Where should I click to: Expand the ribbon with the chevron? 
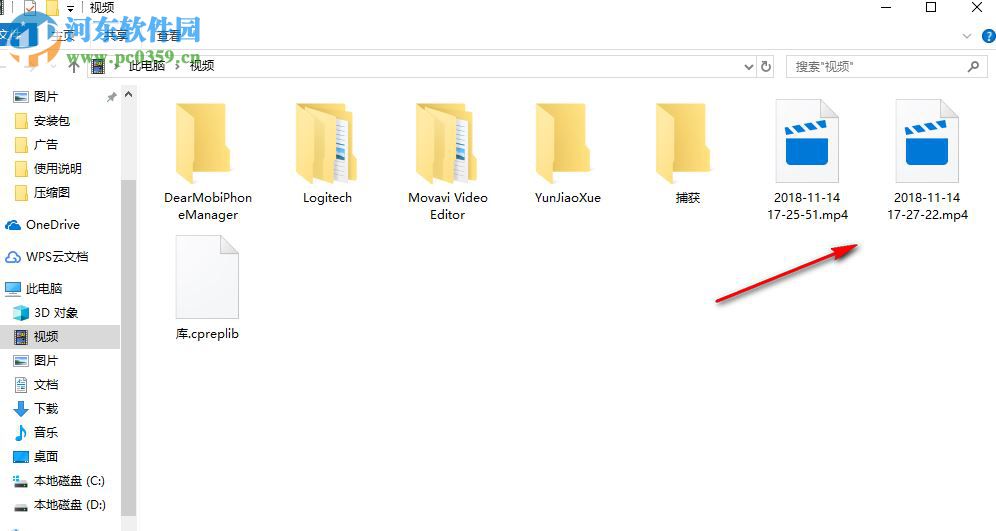(967, 36)
